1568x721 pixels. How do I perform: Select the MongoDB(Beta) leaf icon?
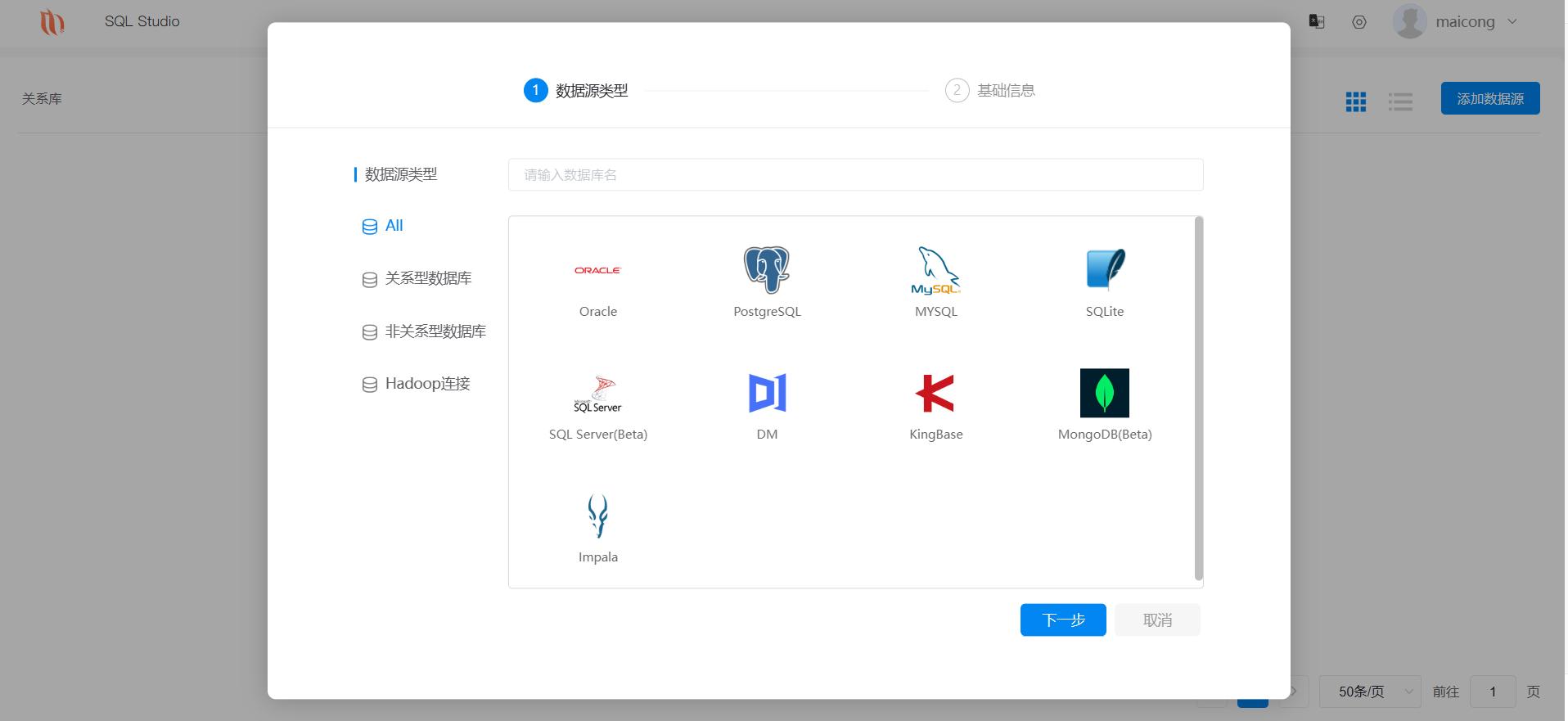(1105, 393)
